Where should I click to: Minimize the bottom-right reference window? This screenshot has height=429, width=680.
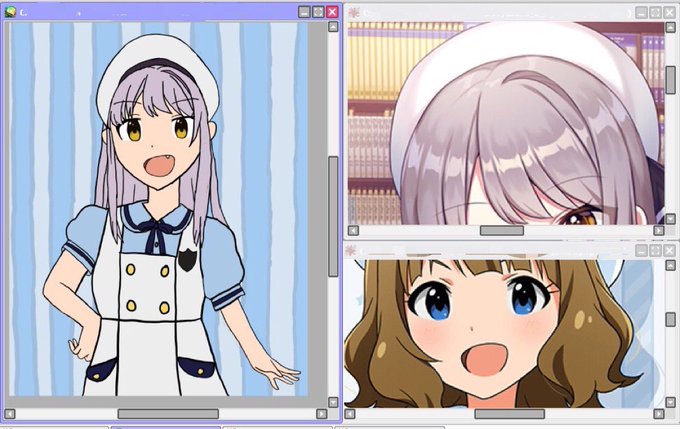coord(641,250)
